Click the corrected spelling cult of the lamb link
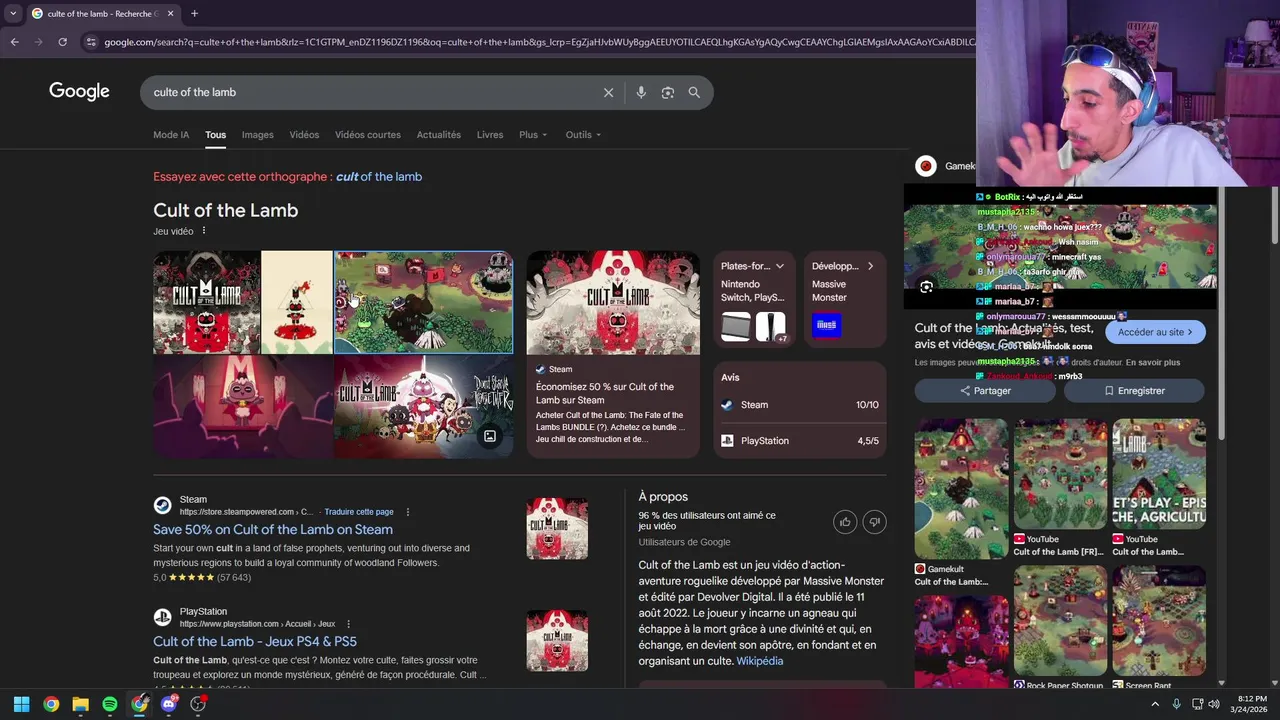 pyautogui.click(x=379, y=177)
